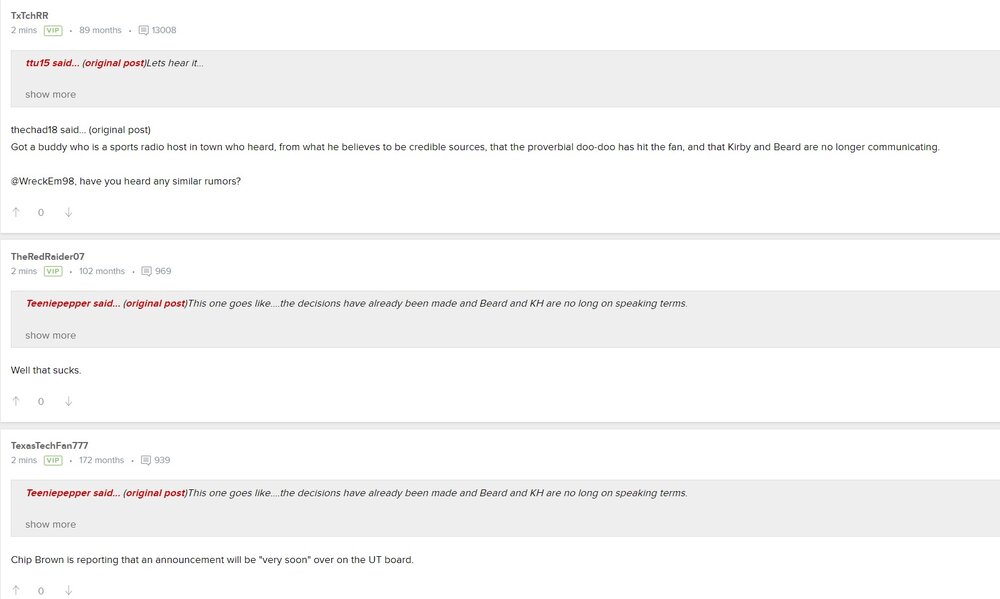Viewport: 1000px width, 599px height.
Task: Click comment count icon next to 13008
Action: coord(143,31)
